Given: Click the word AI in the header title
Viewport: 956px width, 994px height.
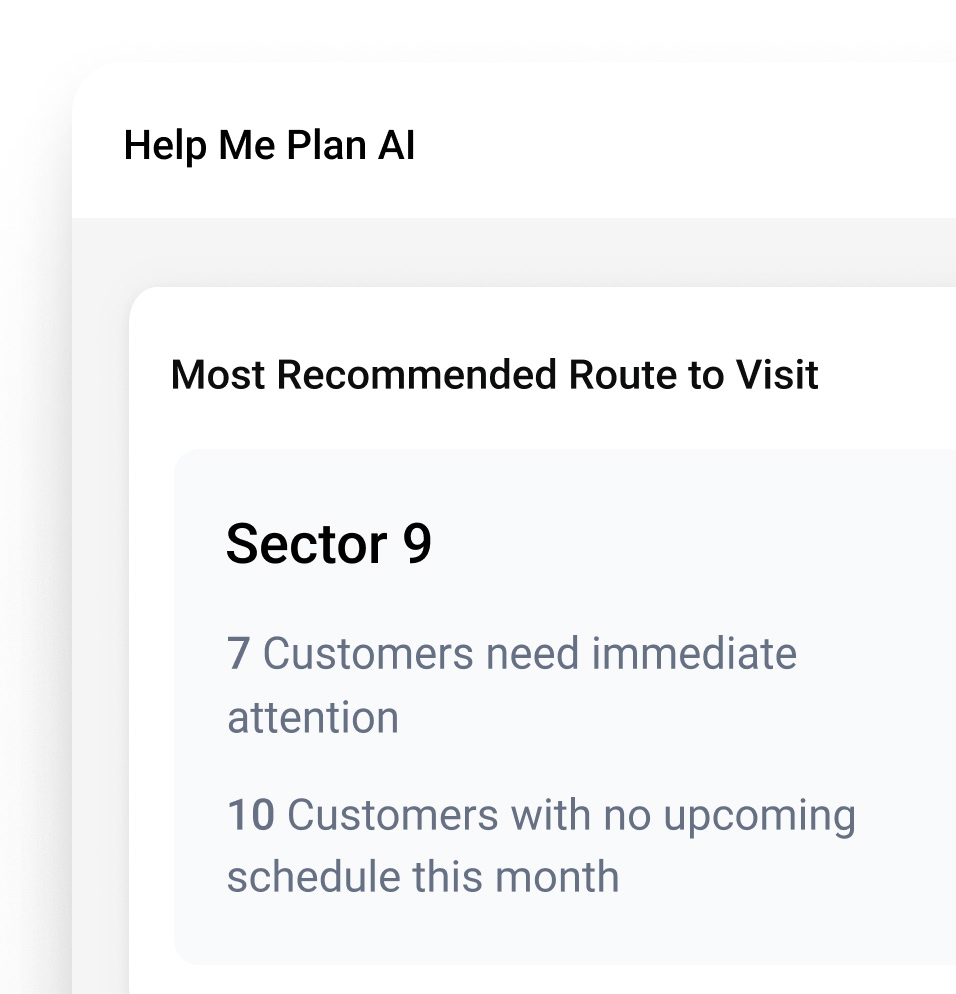Looking at the screenshot, I should (396, 146).
